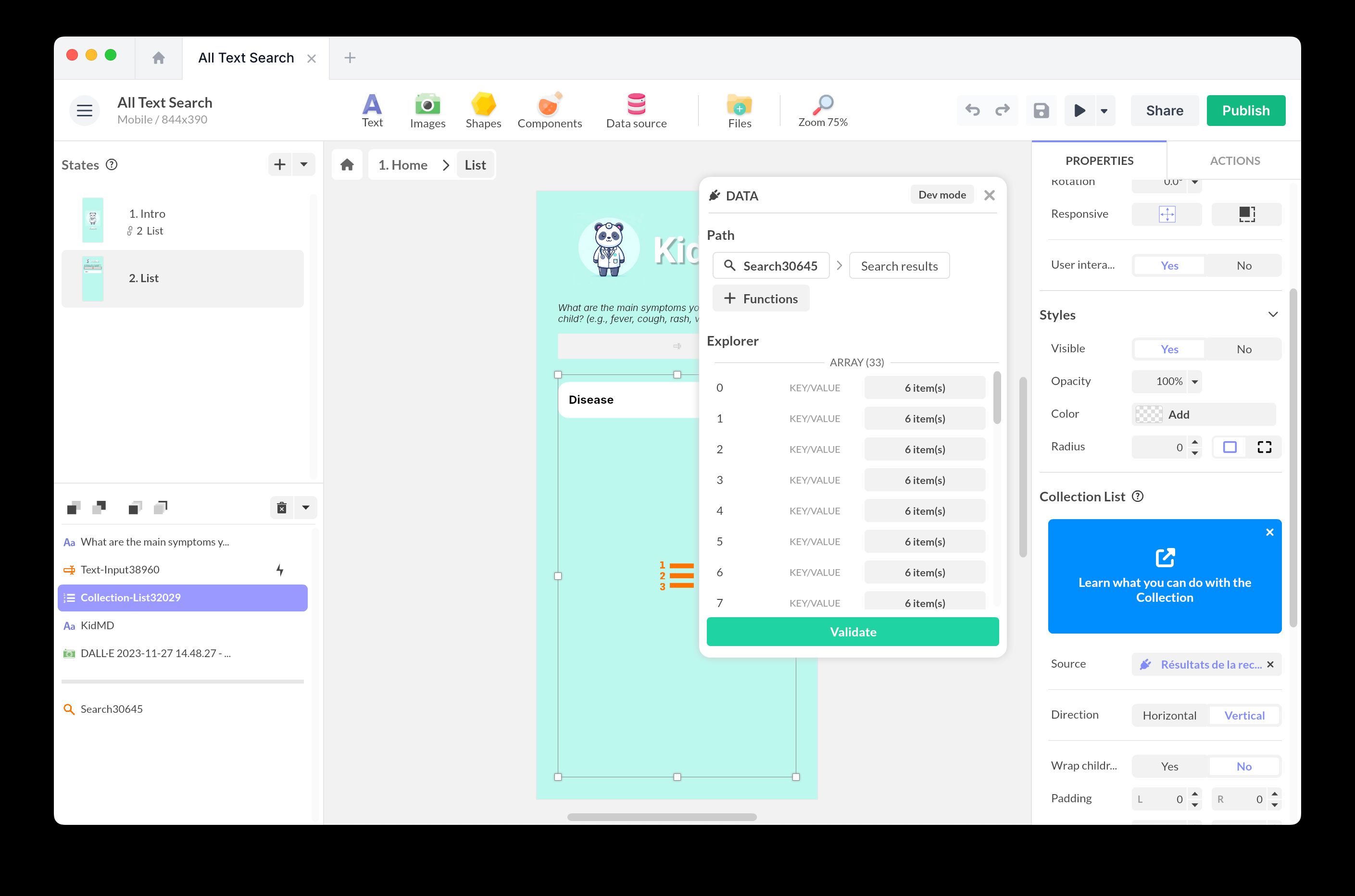This screenshot has height=896, width=1355.
Task: Open the Files panel
Action: click(739, 110)
